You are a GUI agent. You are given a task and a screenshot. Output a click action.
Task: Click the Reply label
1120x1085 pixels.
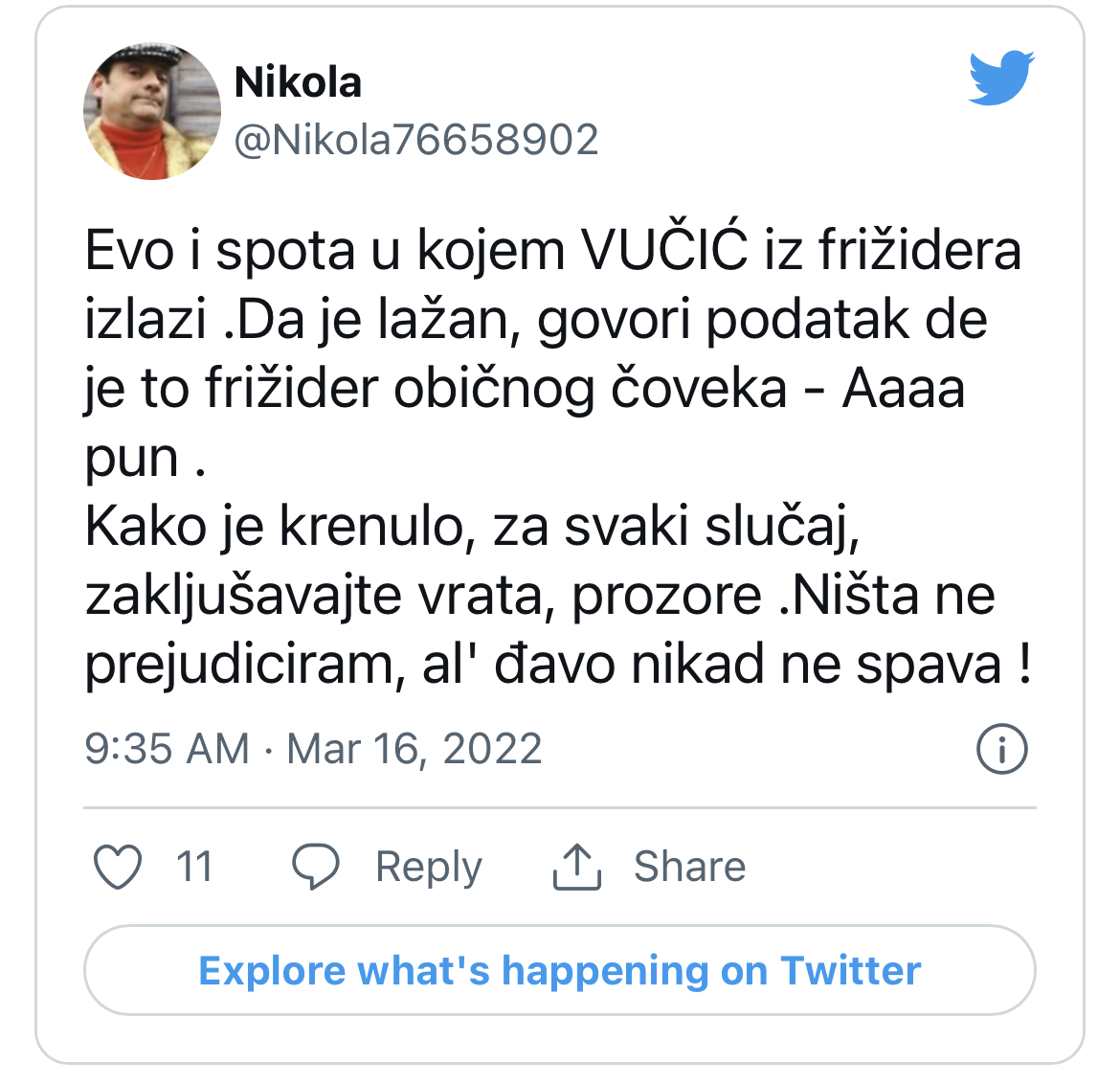click(428, 867)
